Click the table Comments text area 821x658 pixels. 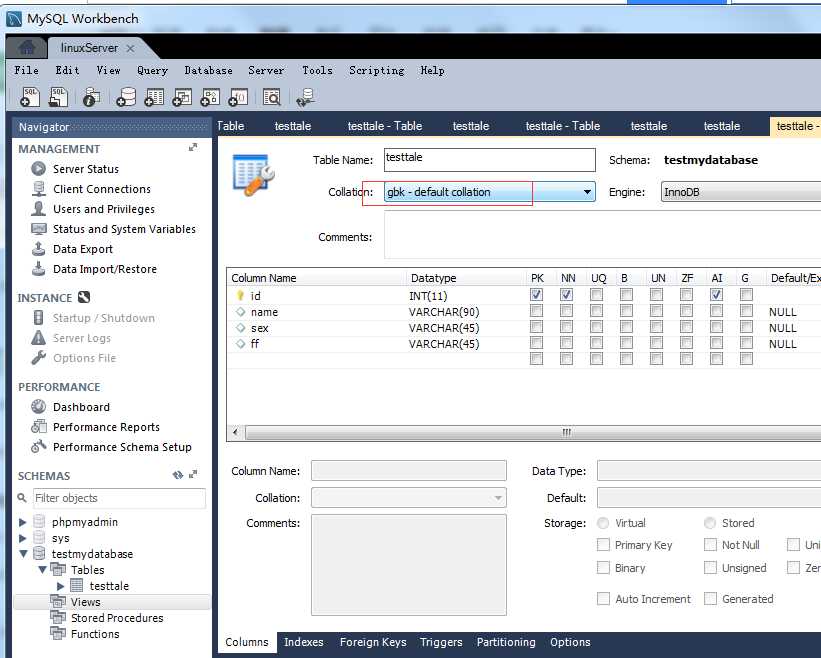pos(602,235)
